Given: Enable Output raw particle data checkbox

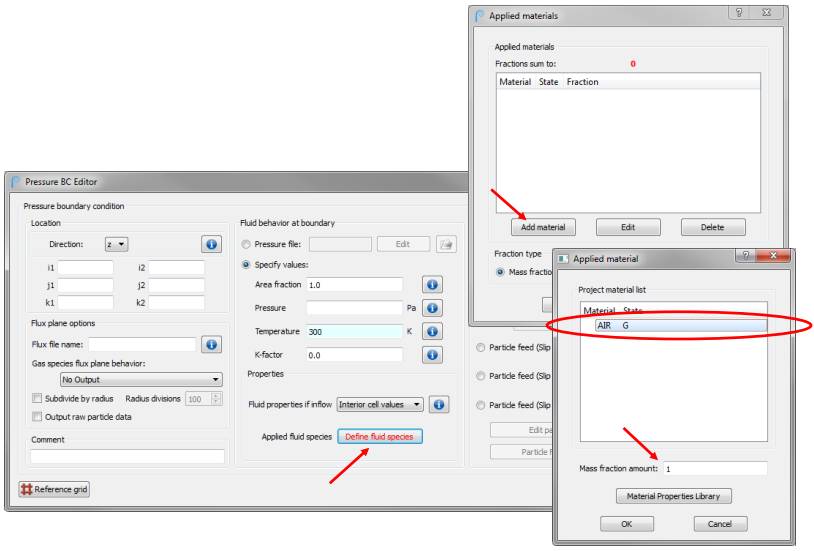Looking at the screenshot, I should (x=37, y=416).
